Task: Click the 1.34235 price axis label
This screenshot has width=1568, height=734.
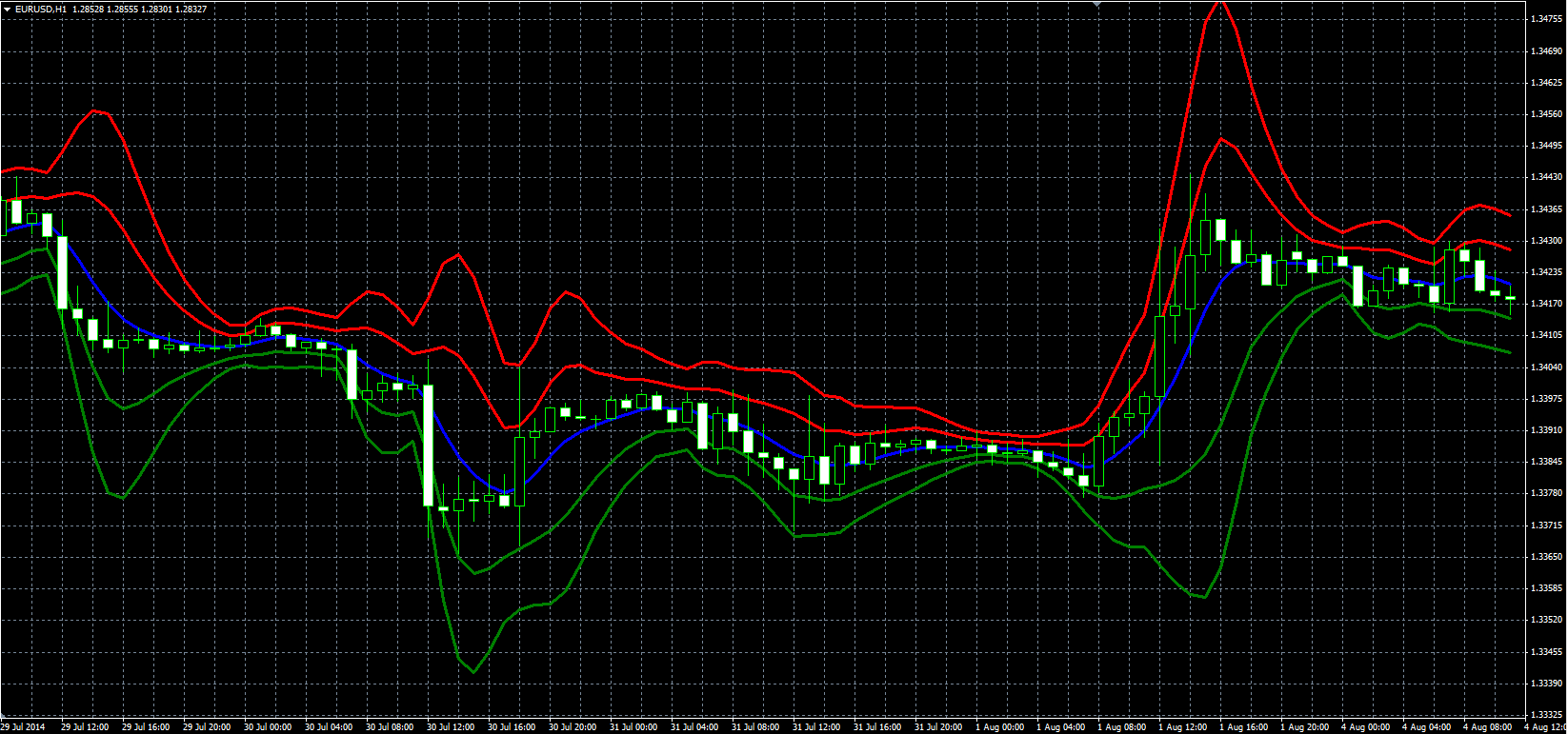Action: (x=1547, y=272)
